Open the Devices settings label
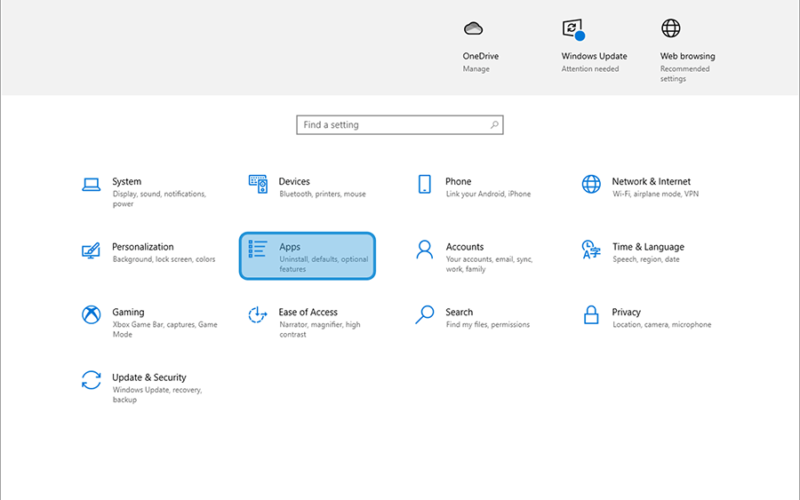The width and height of the screenshot is (800, 500). coord(294,182)
